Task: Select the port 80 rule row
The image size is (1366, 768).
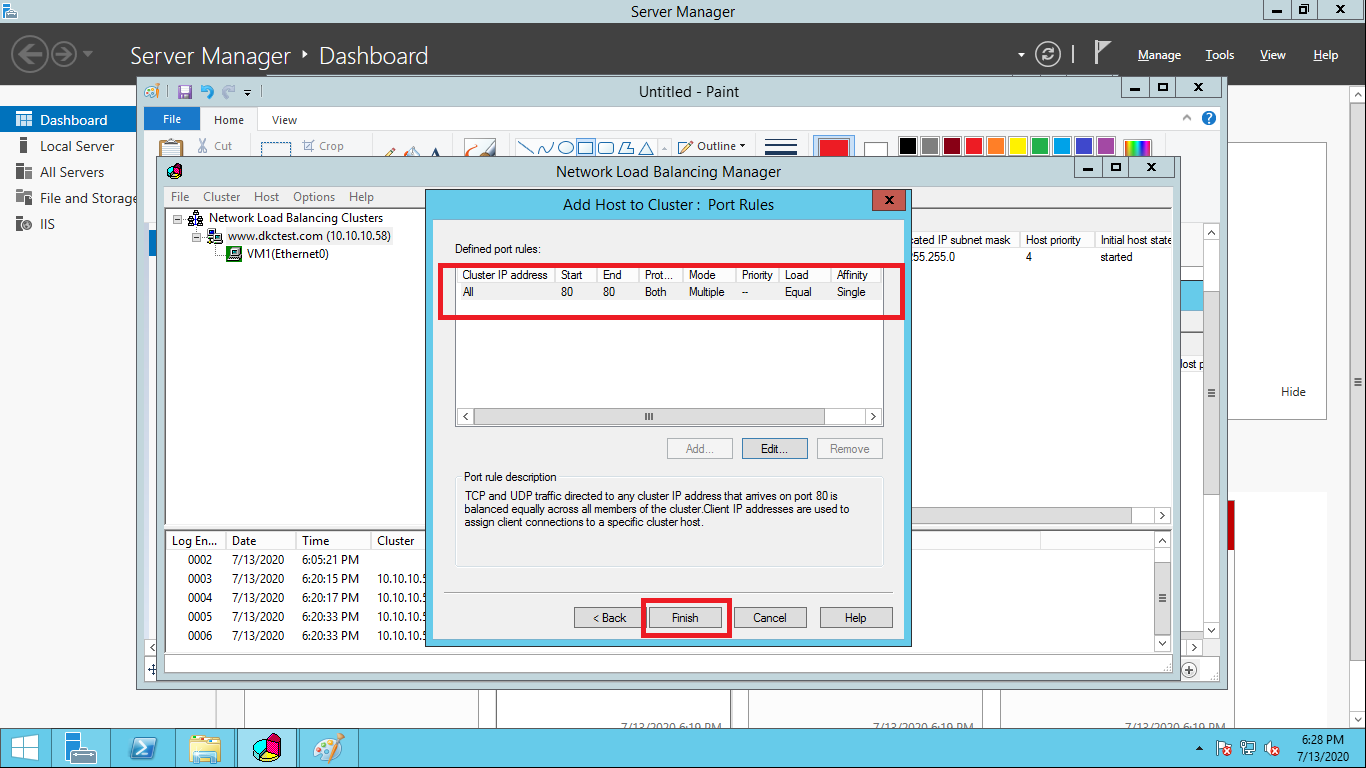Action: 669,292
